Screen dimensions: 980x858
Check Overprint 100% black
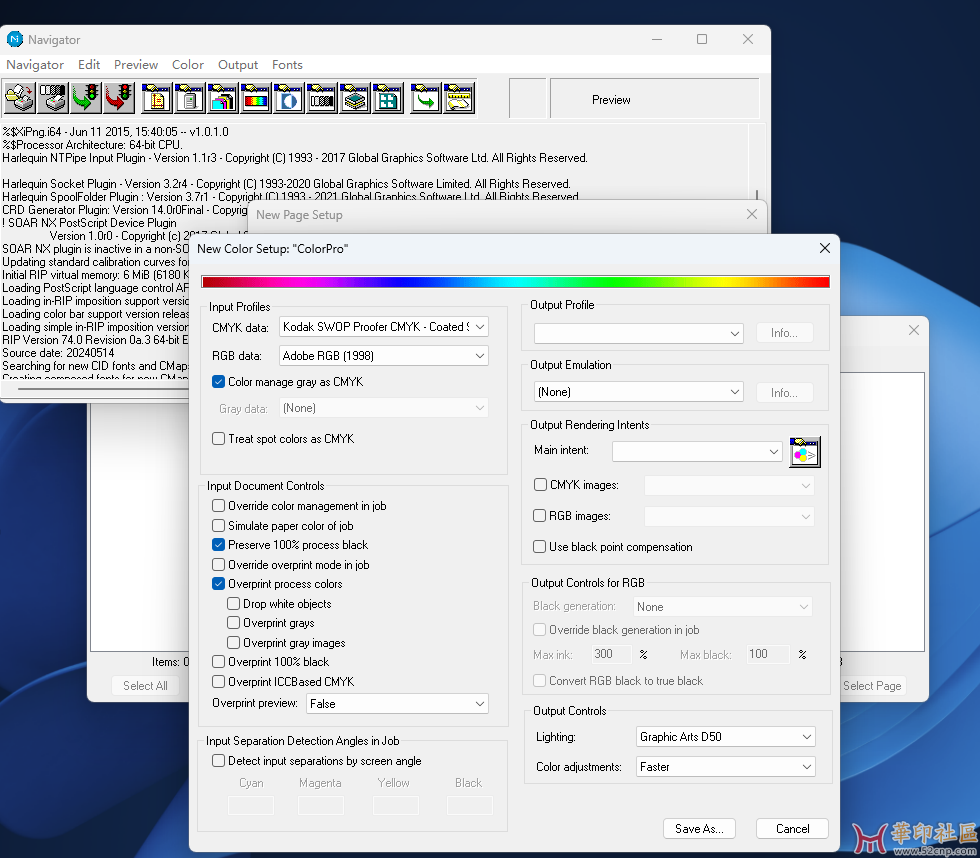(218, 662)
